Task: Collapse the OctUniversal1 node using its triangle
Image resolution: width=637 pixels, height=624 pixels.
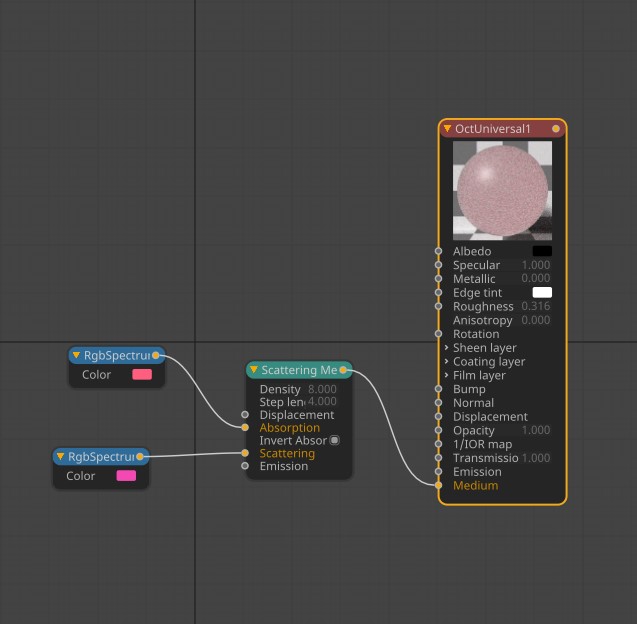Action: pos(447,129)
